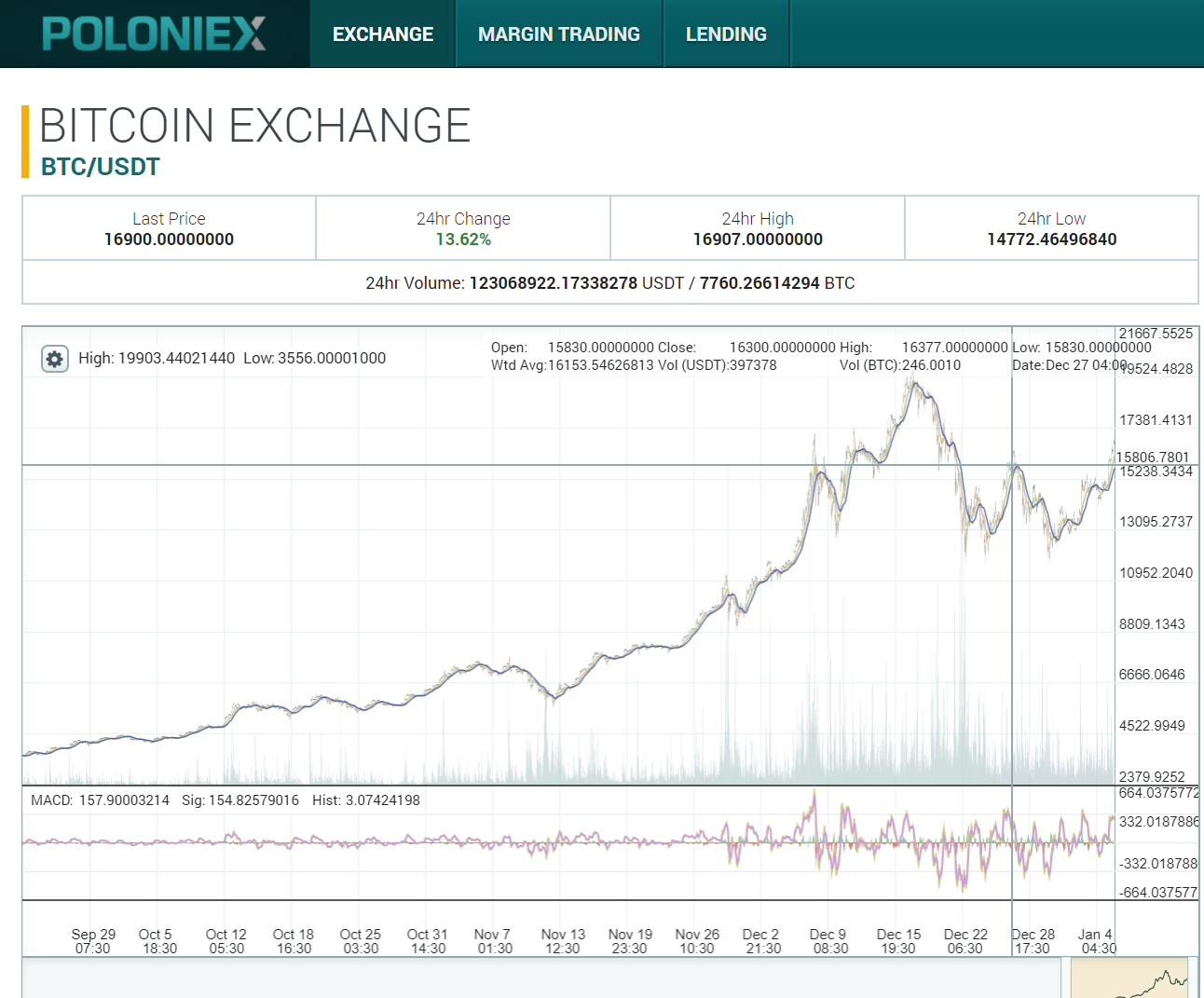Click the 17381.4131 price axis label
Screen dimensions: 1204x998
[1156, 420]
